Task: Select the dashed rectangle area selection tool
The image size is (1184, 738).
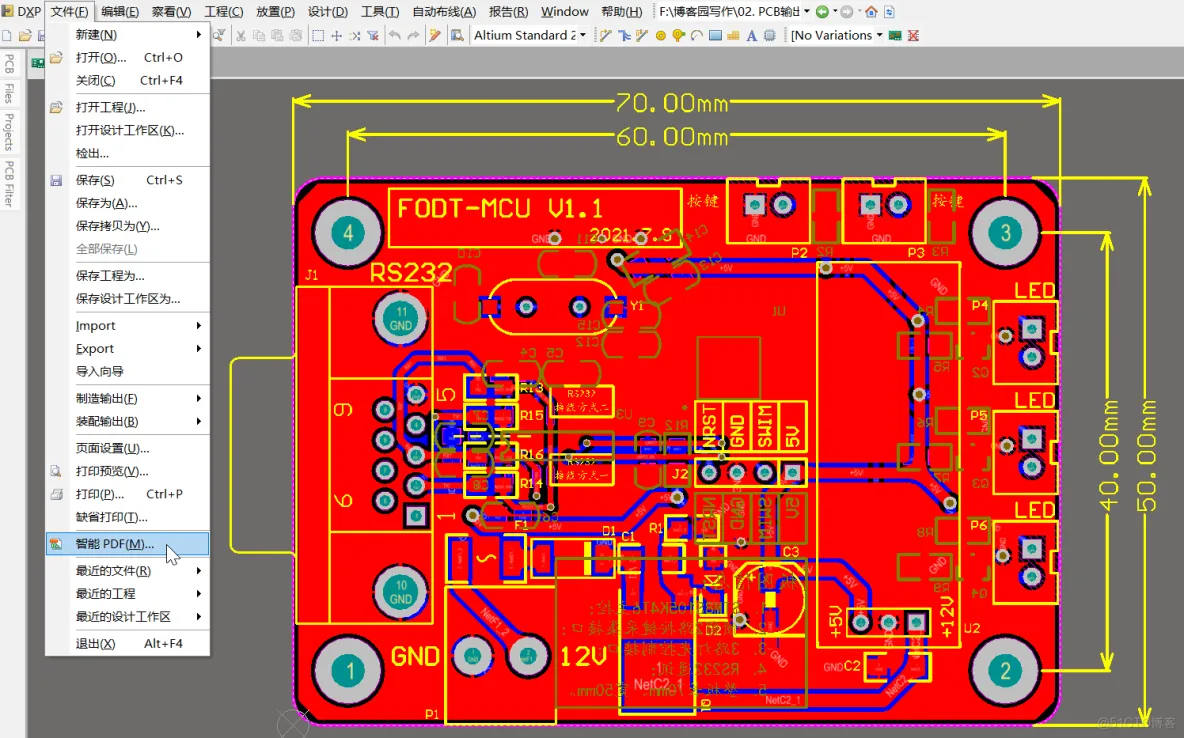Action: pos(318,36)
